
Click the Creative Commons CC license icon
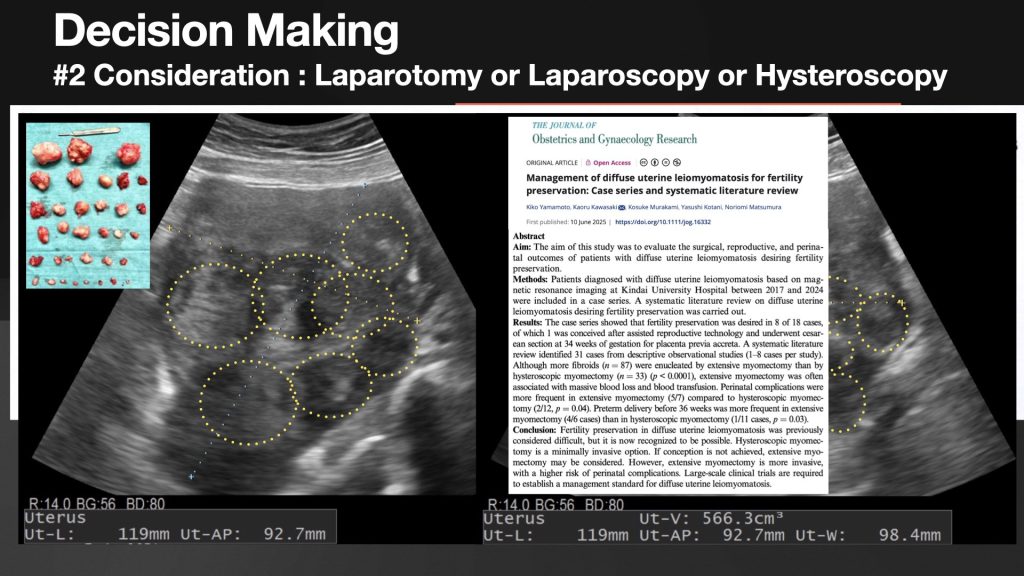[644, 163]
